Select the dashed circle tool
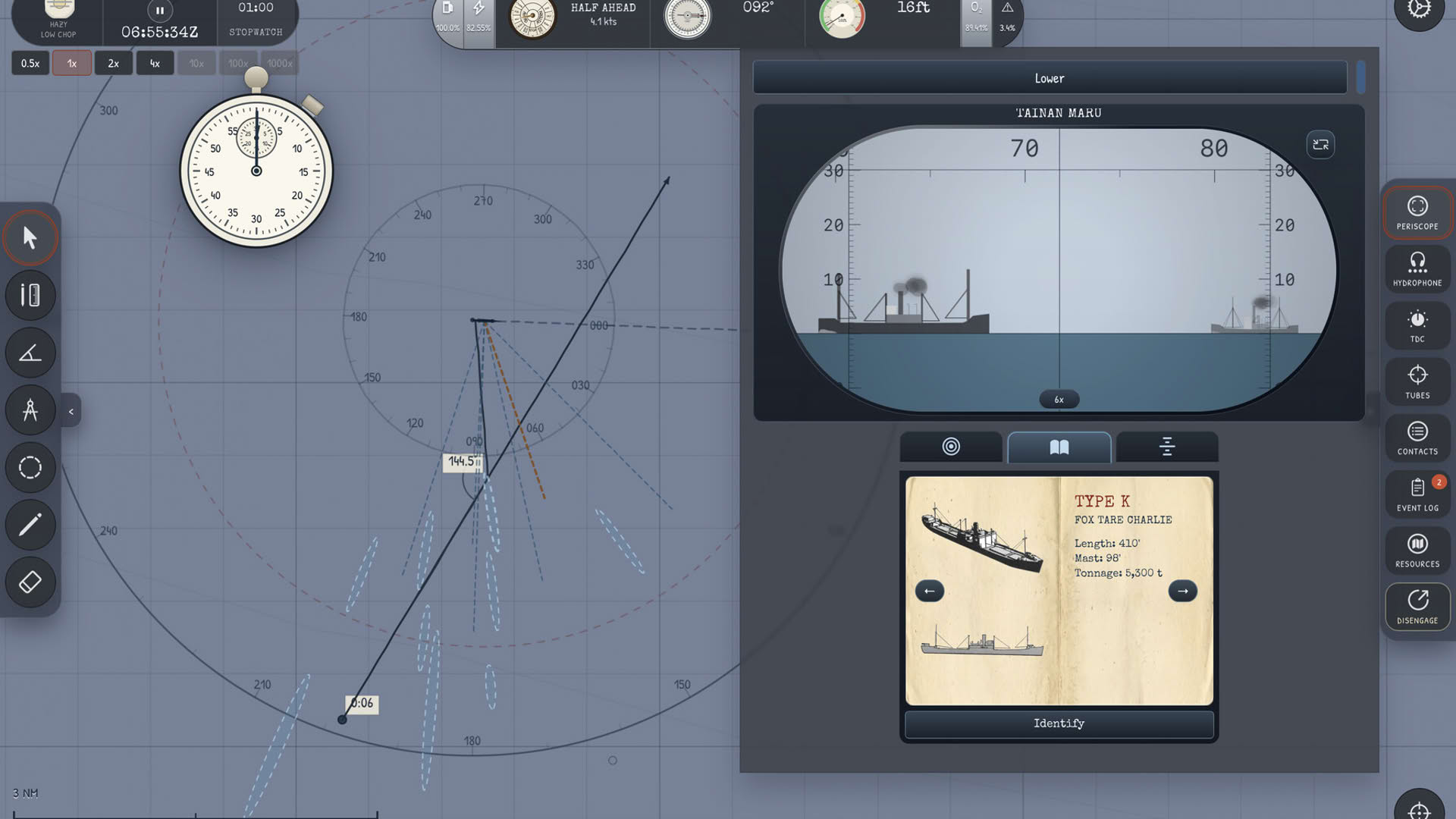1456x819 pixels. (30, 467)
